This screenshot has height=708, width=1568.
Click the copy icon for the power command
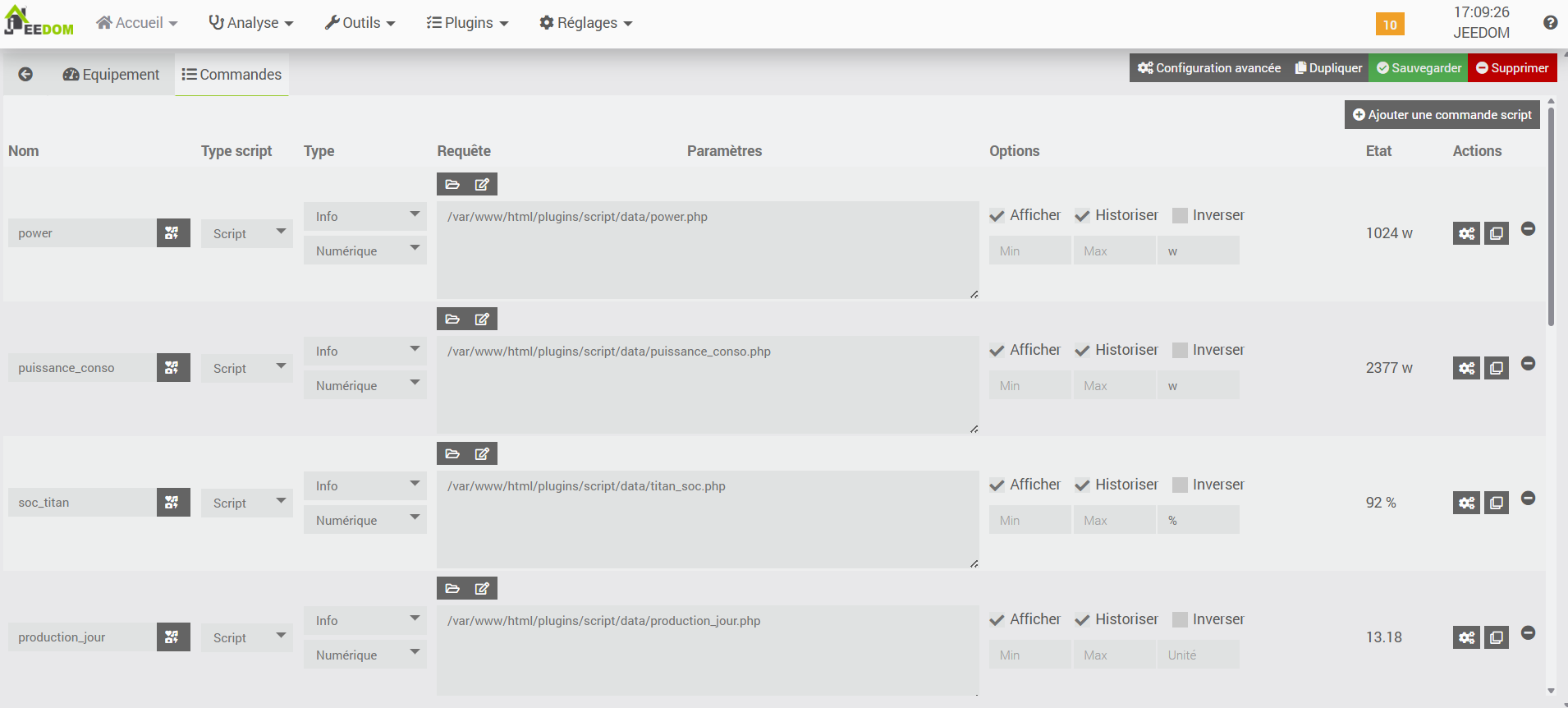(x=1497, y=234)
